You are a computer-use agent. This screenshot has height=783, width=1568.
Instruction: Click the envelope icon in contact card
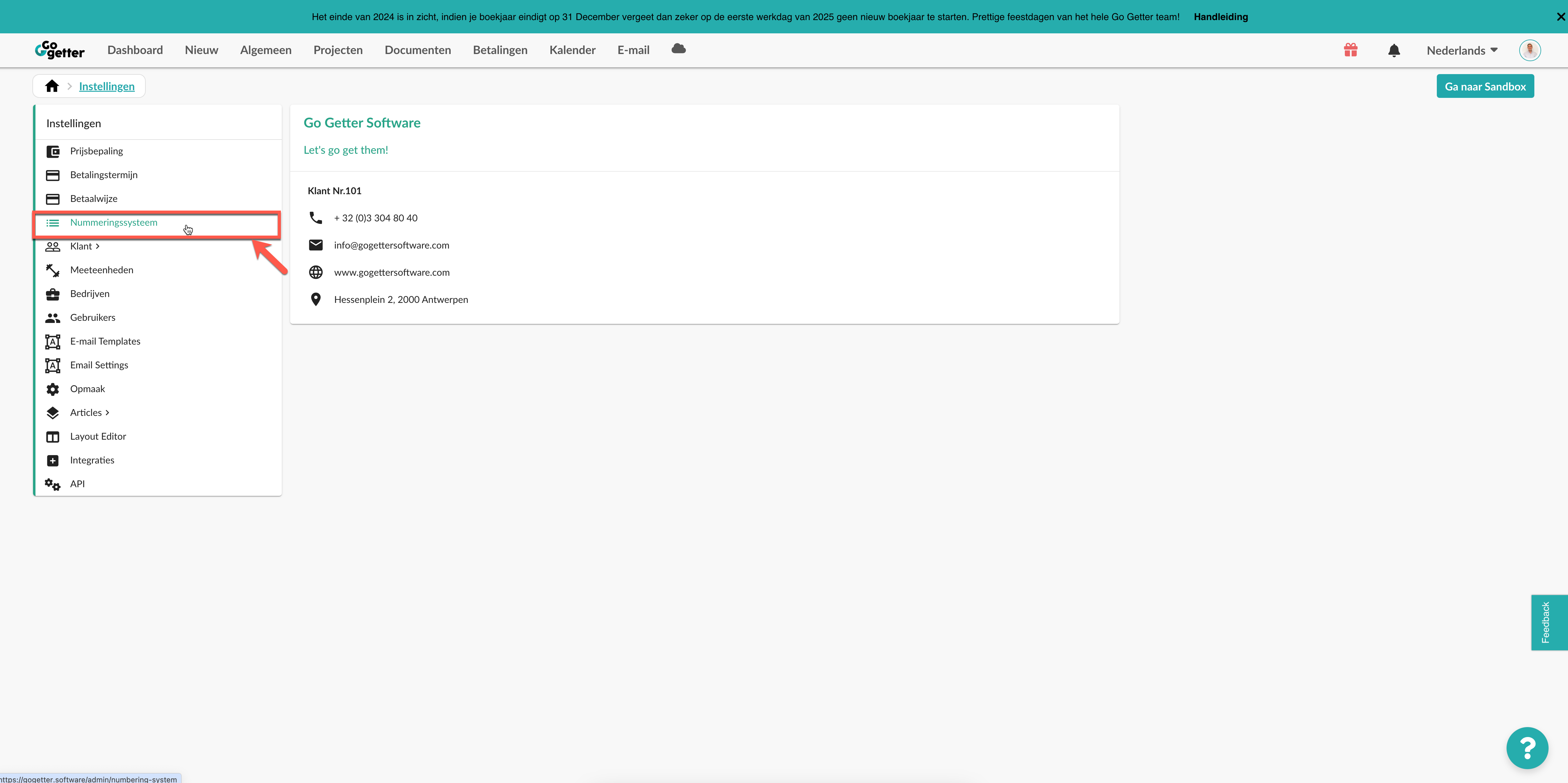pos(316,245)
